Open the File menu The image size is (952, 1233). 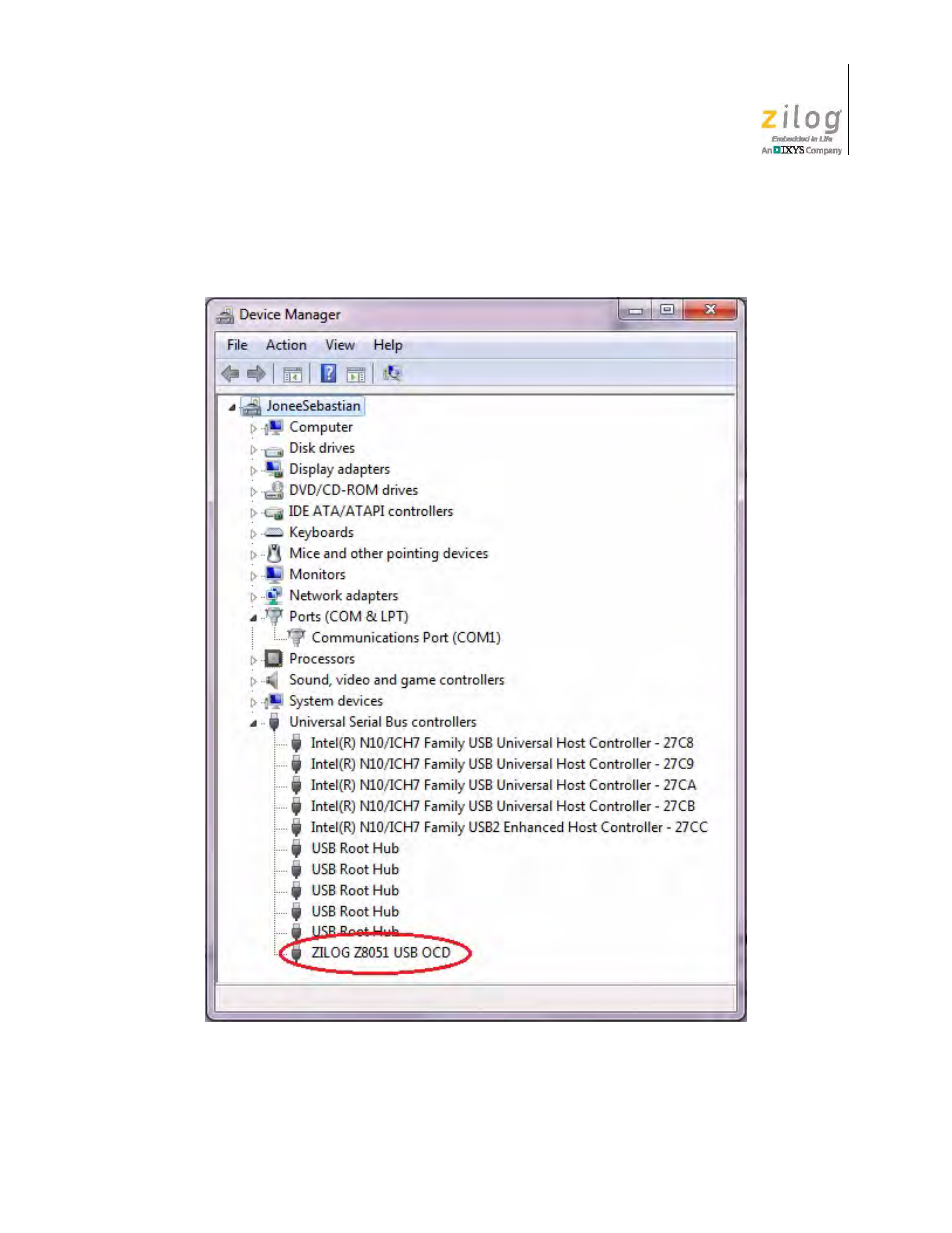[237, 345]
